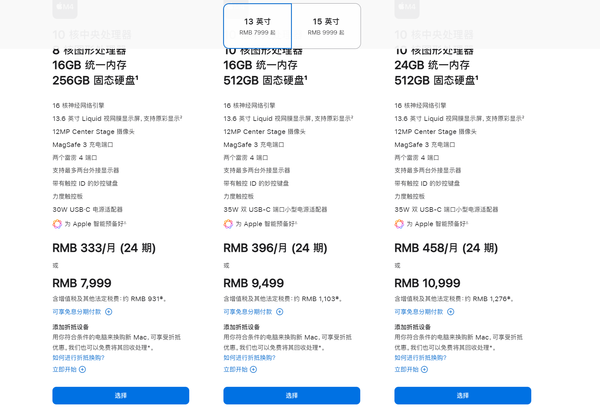Click 选择 button for RMB 10,999 model

(463, 395)
